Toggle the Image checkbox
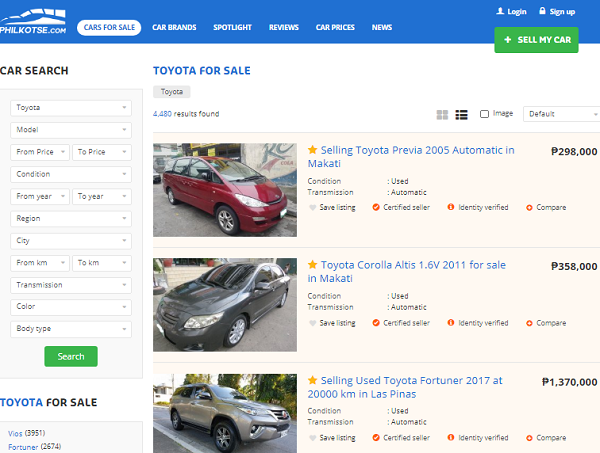Viewport: 600px width, 453px height. (x=484, y=114)
